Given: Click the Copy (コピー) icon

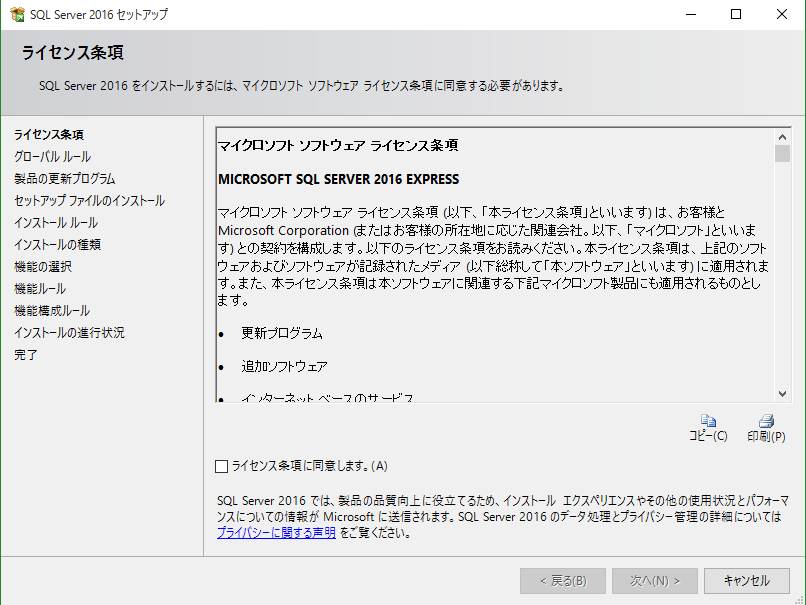Looking at the screenshot, I should click(708, 421).
